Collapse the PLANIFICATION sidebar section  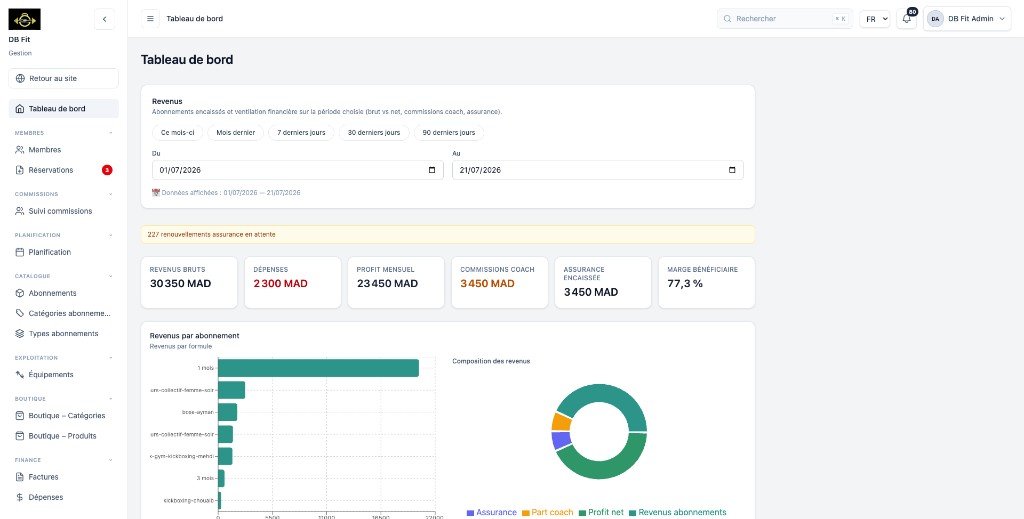[x=110, y=235]
